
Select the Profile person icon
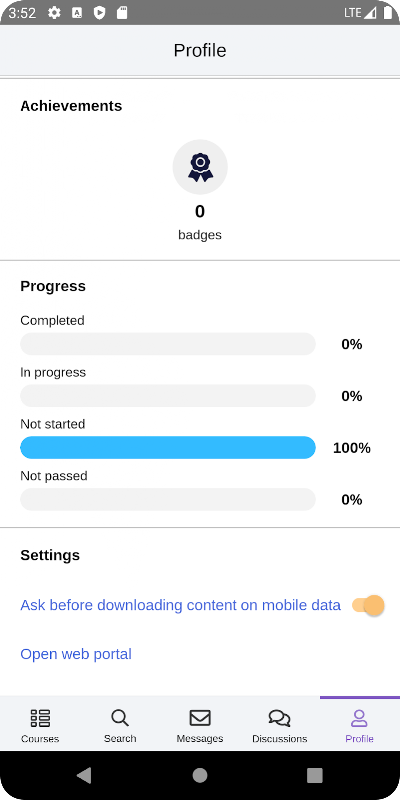(x=360, y=718)
